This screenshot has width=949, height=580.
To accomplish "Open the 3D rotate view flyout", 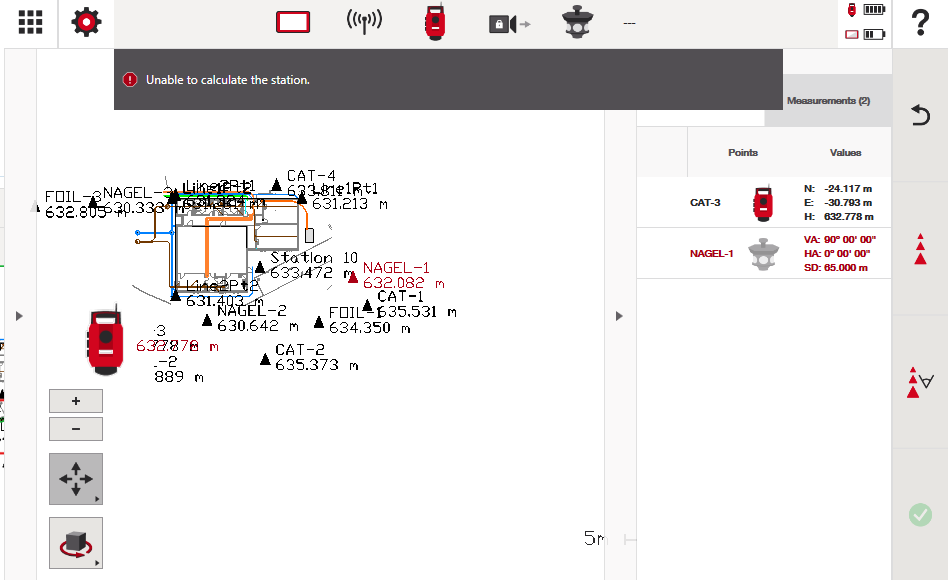I will point(76,543).
